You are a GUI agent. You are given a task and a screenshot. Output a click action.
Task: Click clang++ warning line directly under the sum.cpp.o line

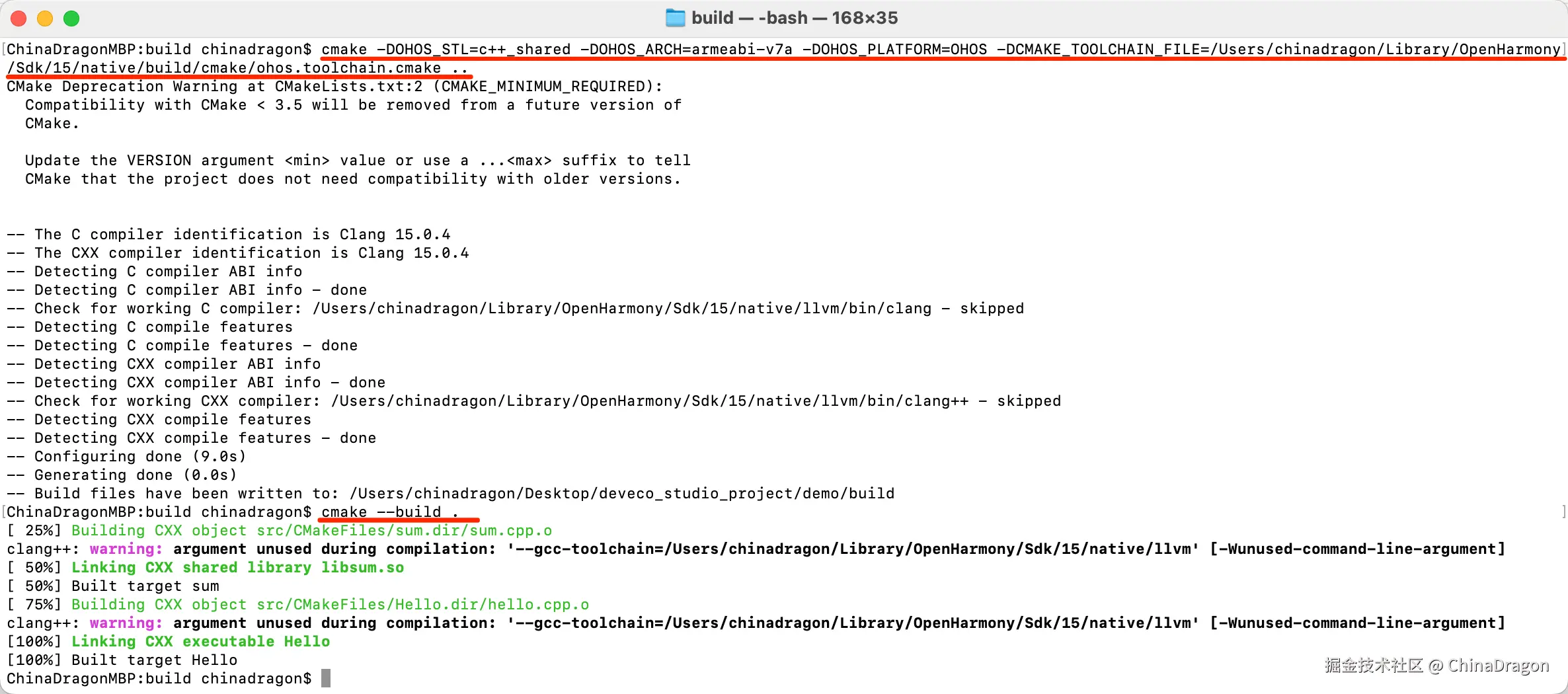(x=756, y=549)
